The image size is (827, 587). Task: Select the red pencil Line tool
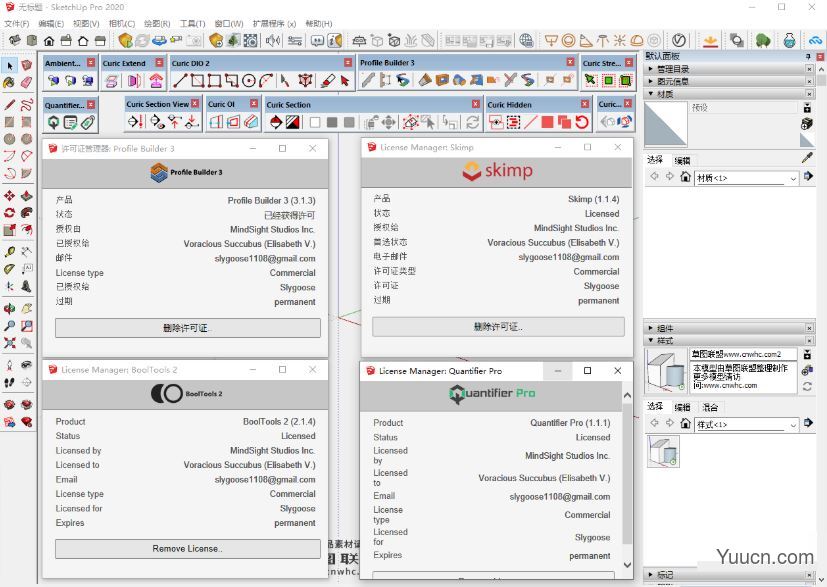9,104
